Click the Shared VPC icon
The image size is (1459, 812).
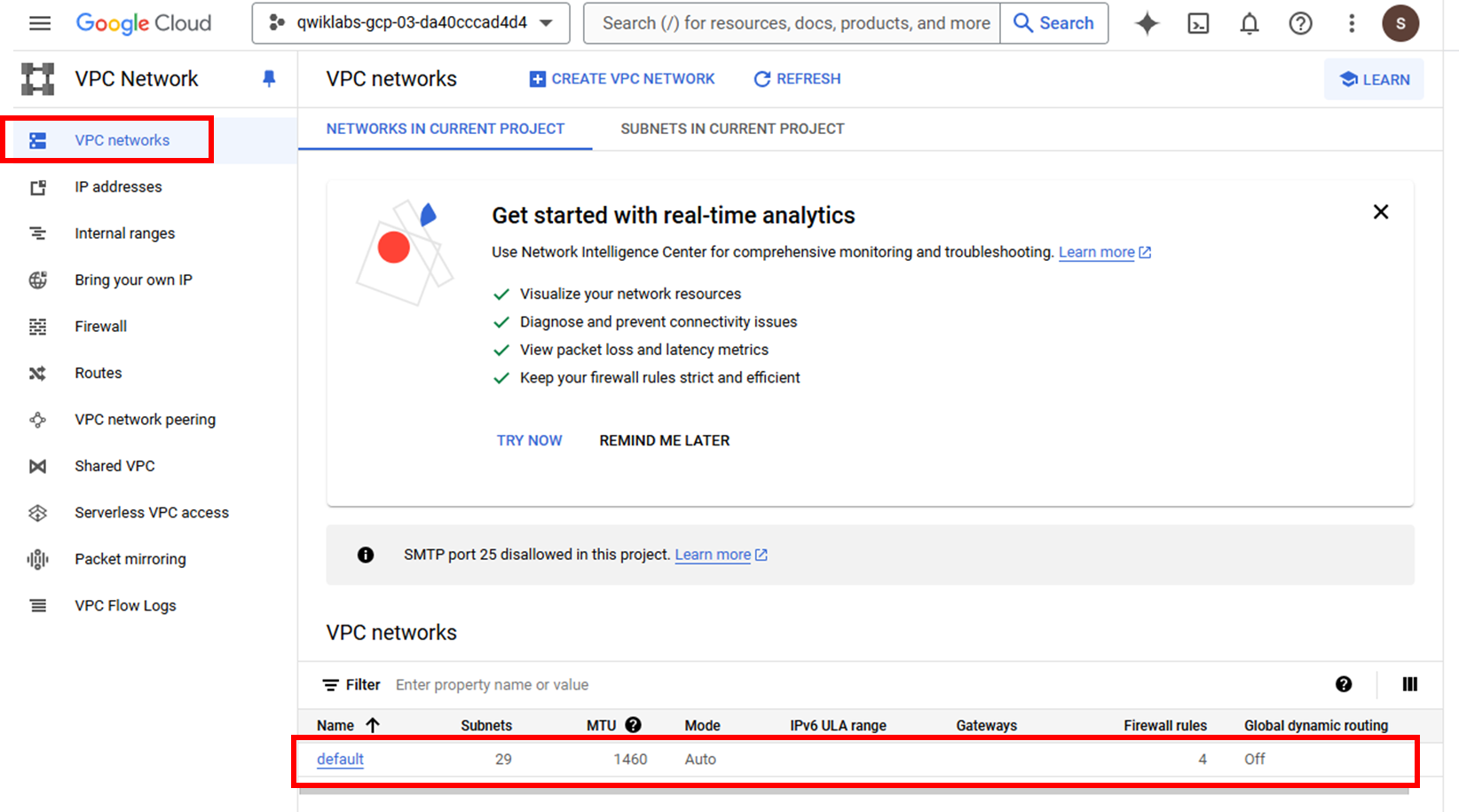(x=37, y=466)
